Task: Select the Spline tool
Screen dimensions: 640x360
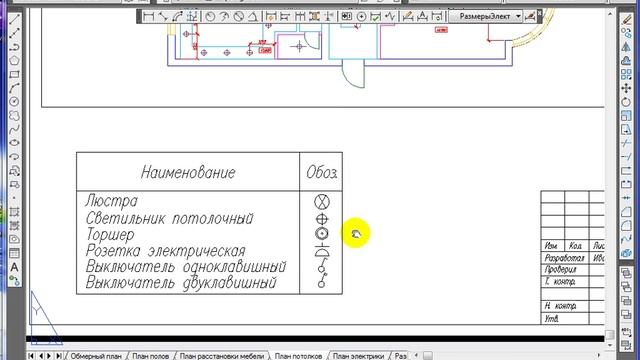Action: [x=14, y=129]
